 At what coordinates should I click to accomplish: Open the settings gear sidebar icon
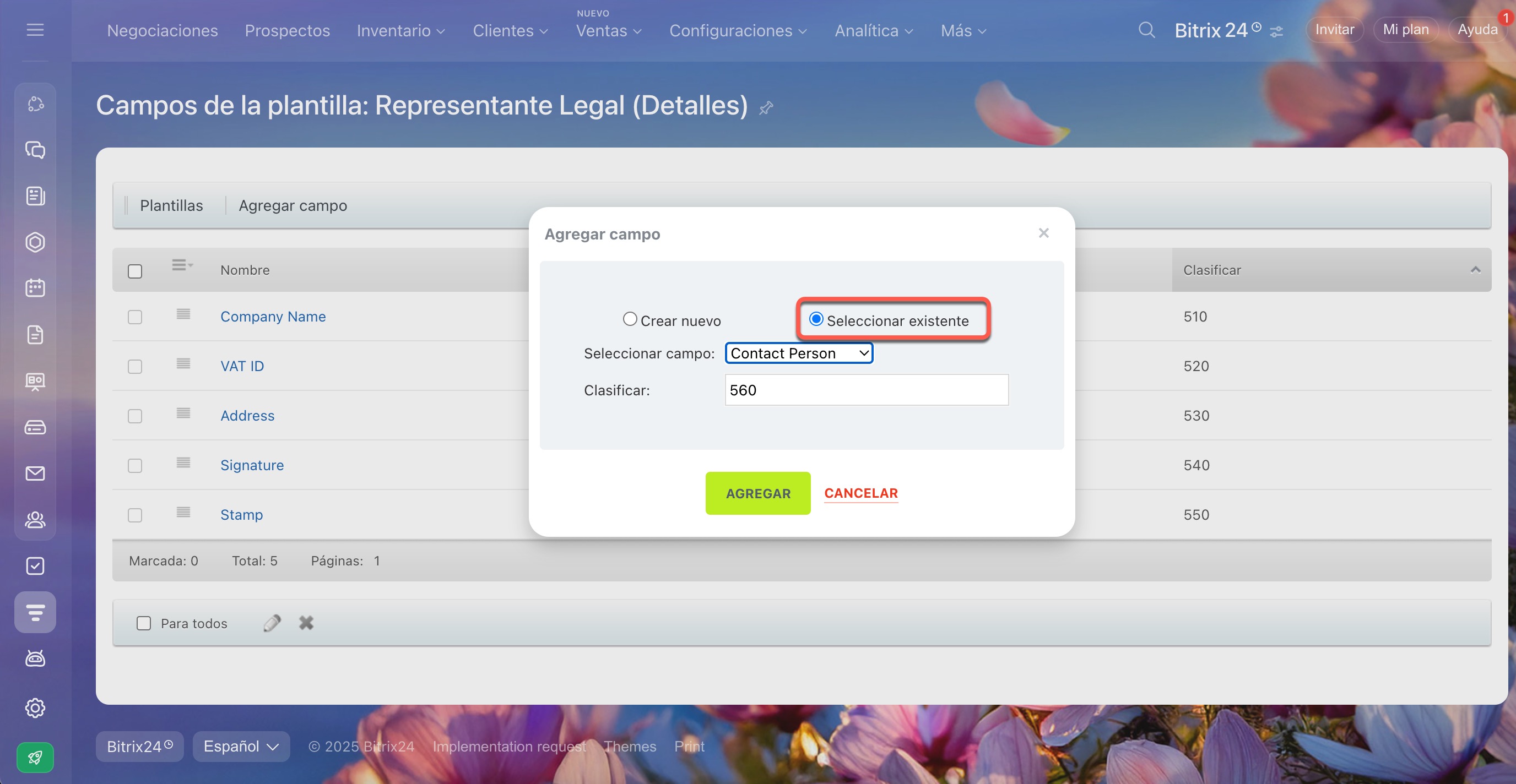pyautogui.click(x=35, y=707)
